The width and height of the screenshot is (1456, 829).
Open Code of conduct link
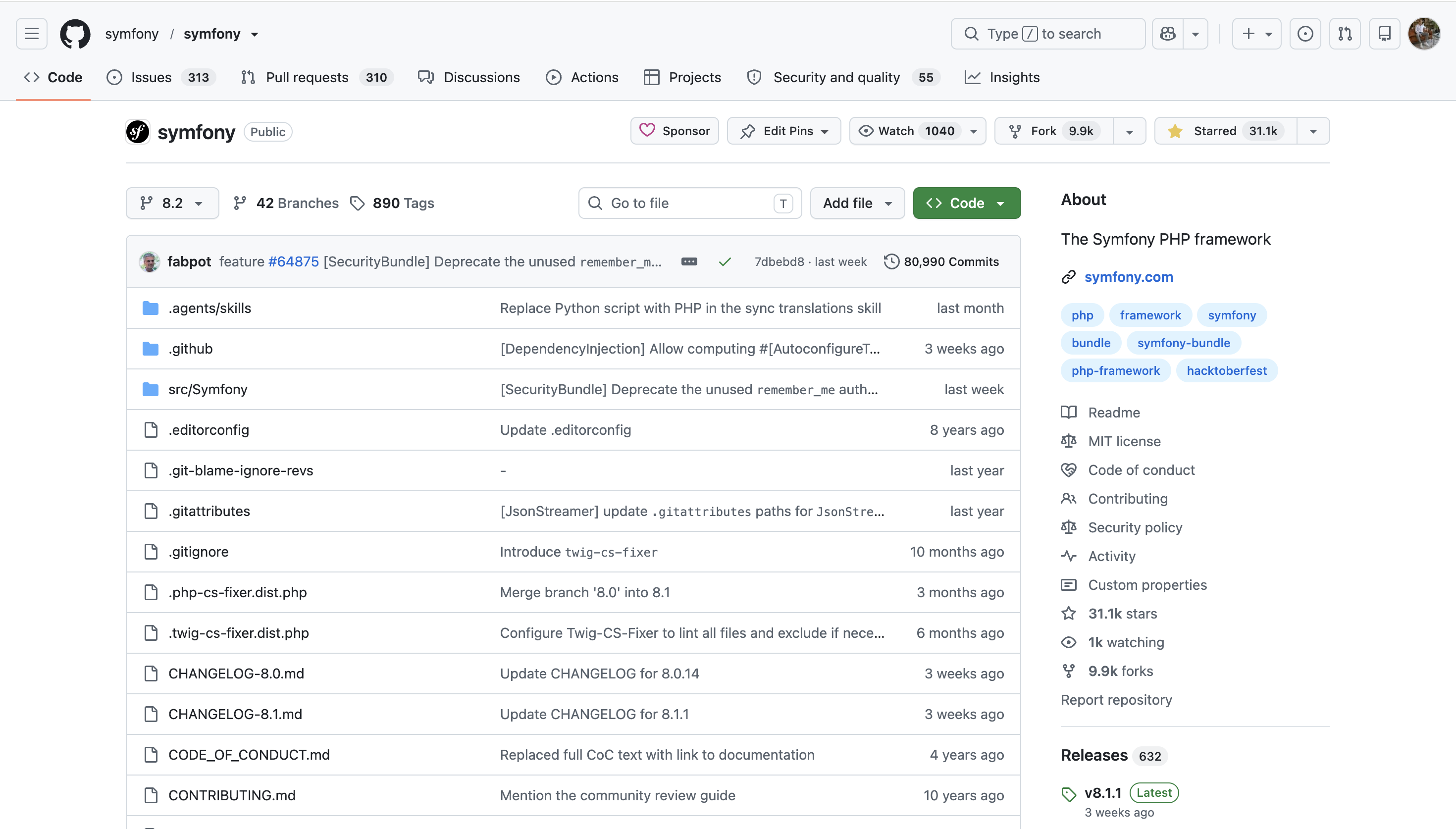[x=1128, y=470]
